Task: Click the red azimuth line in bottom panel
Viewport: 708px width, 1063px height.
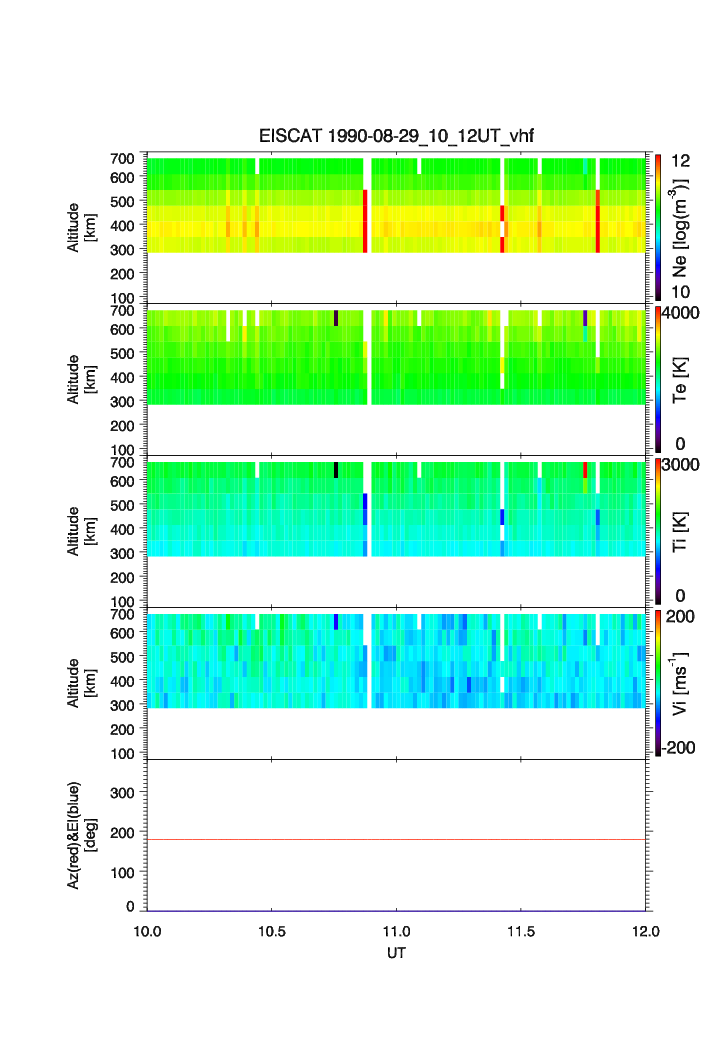Action: [x=396, y=839]
